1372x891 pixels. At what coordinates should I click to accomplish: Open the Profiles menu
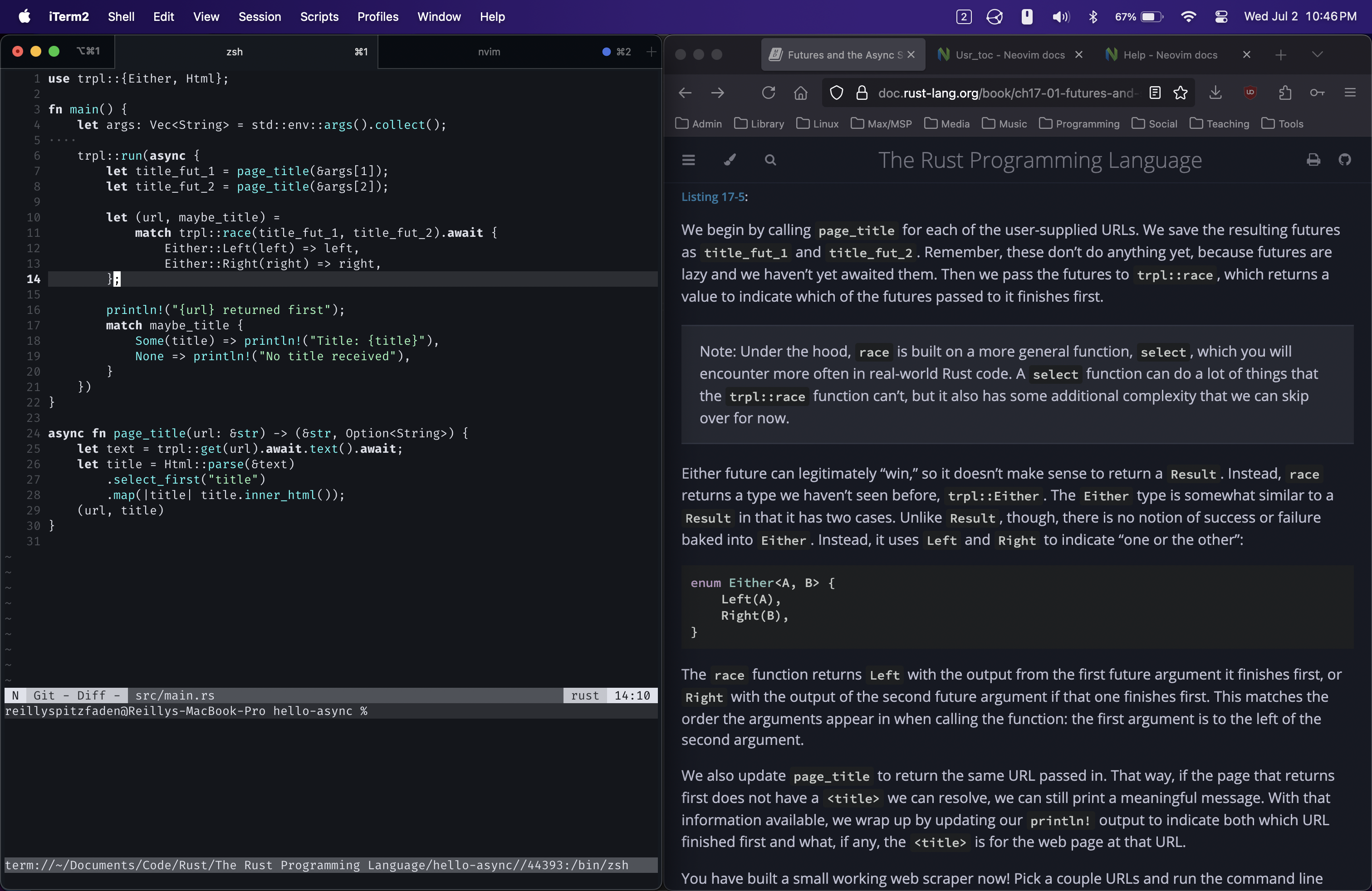(377, 17)
